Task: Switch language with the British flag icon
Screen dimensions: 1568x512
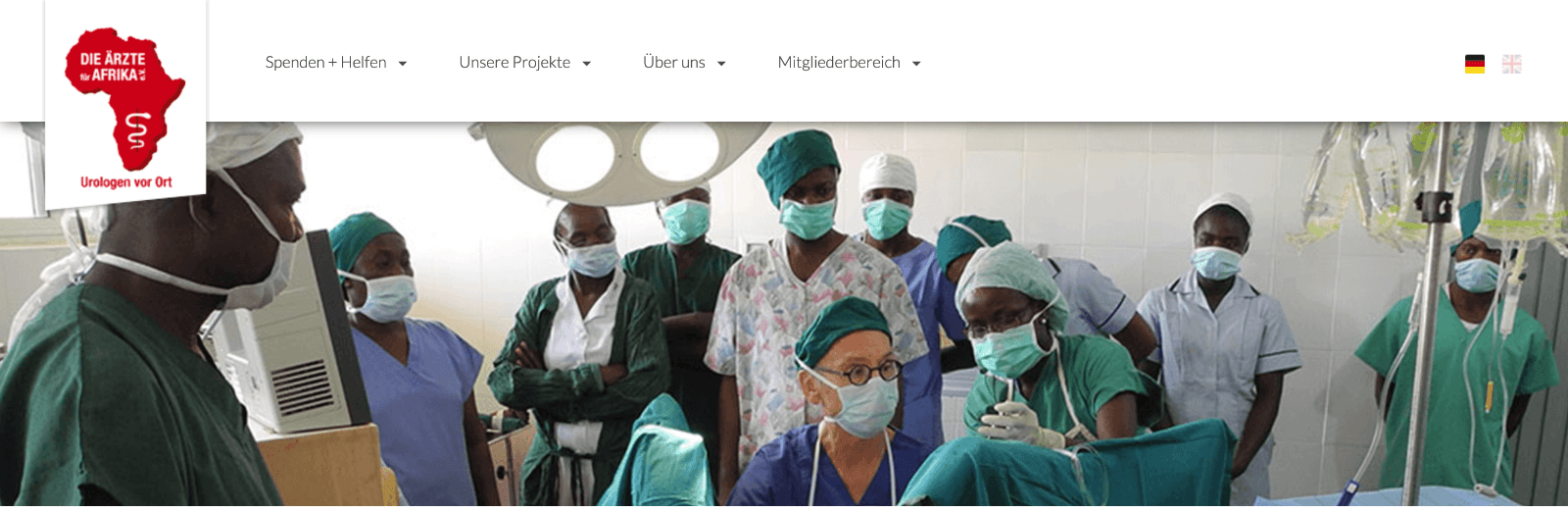Action: [x=1512, y=64]
